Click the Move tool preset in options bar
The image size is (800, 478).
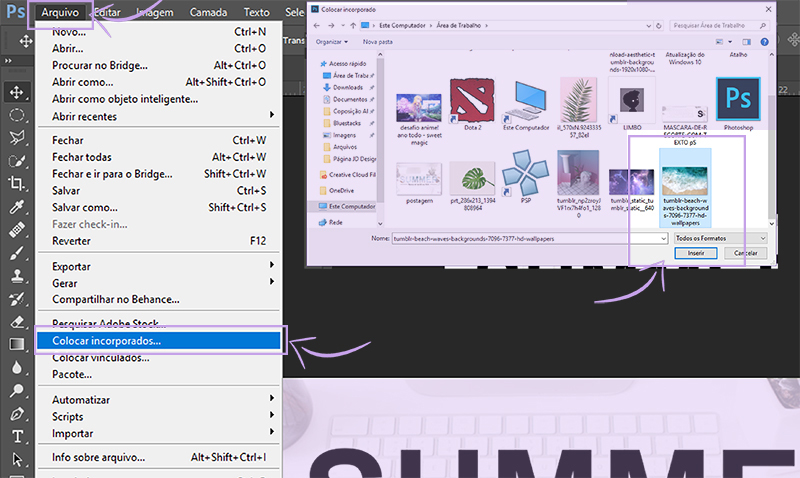25,41
